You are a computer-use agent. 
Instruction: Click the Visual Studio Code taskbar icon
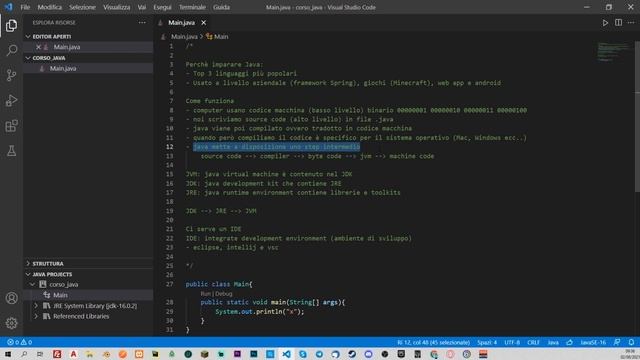[x=287, y=354]
